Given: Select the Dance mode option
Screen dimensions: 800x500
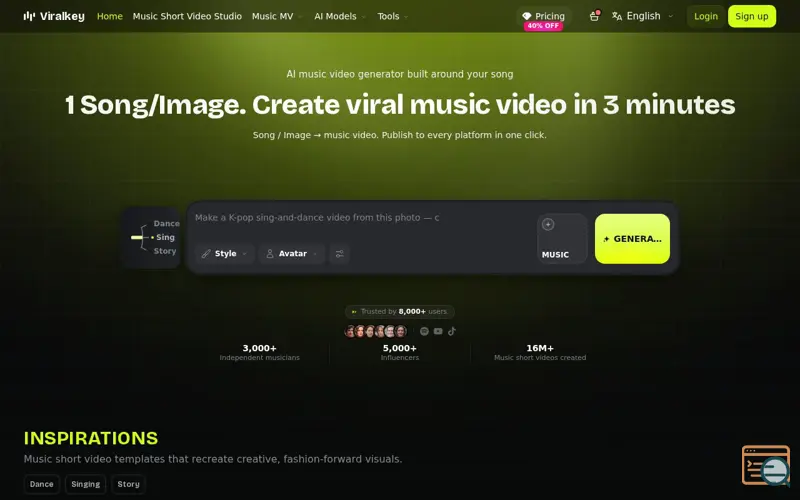Looking at the screenshot, I should click(166, 223).
